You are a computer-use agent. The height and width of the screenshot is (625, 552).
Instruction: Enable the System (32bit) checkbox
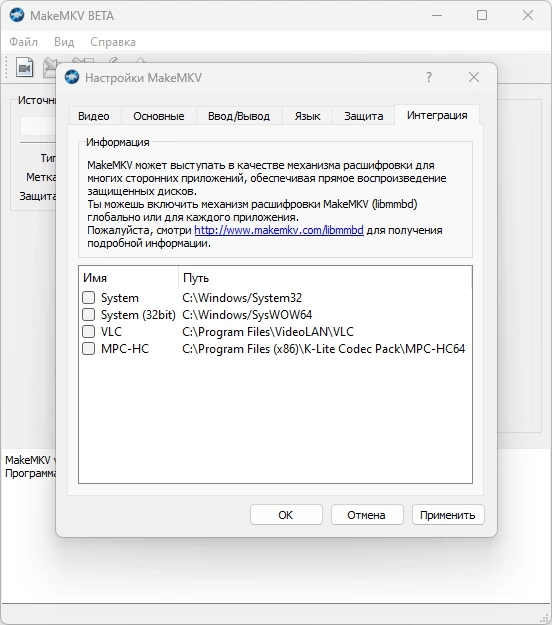(x=88, y=314)
